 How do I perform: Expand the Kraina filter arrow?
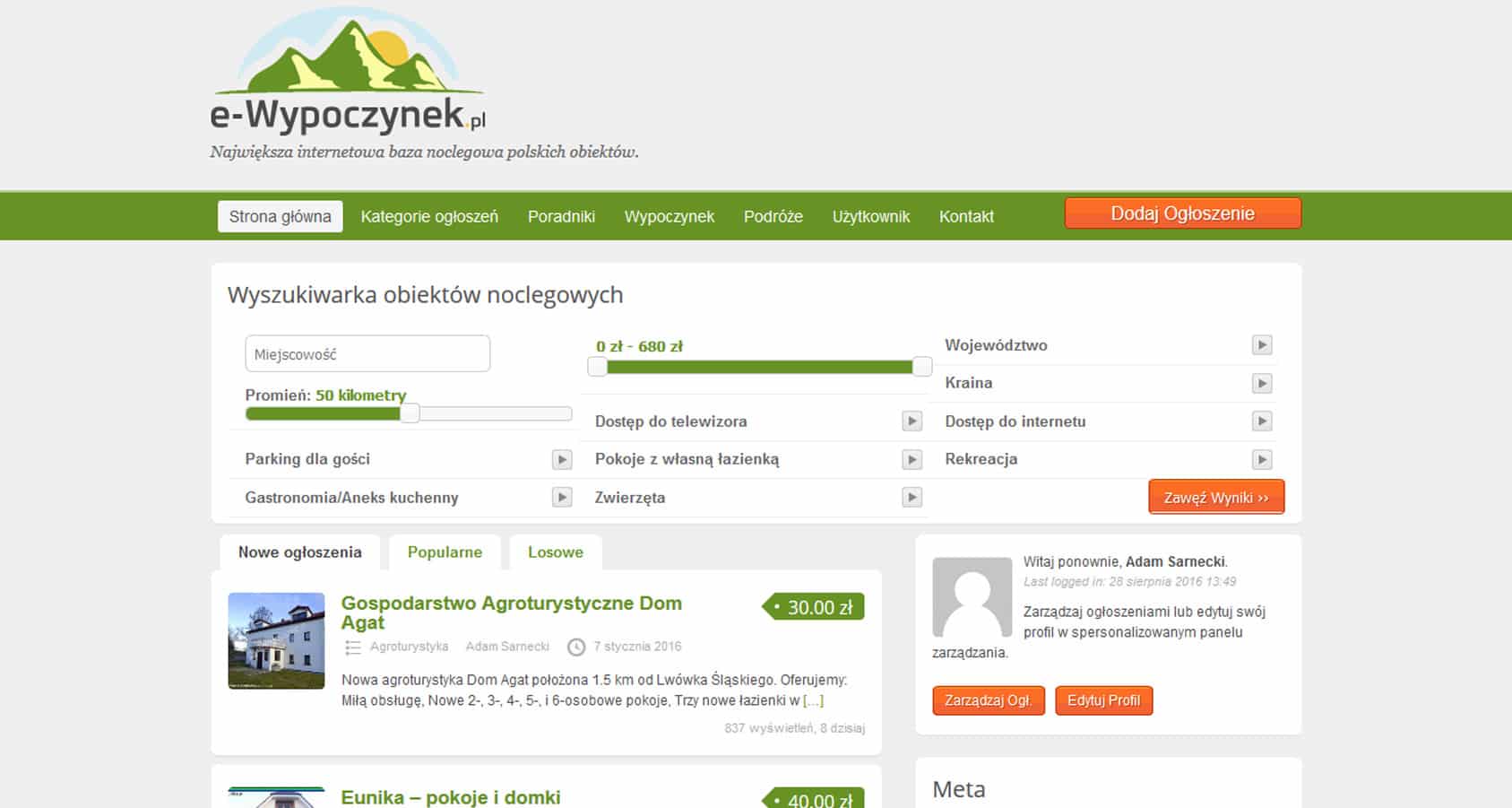(1262, 383)
